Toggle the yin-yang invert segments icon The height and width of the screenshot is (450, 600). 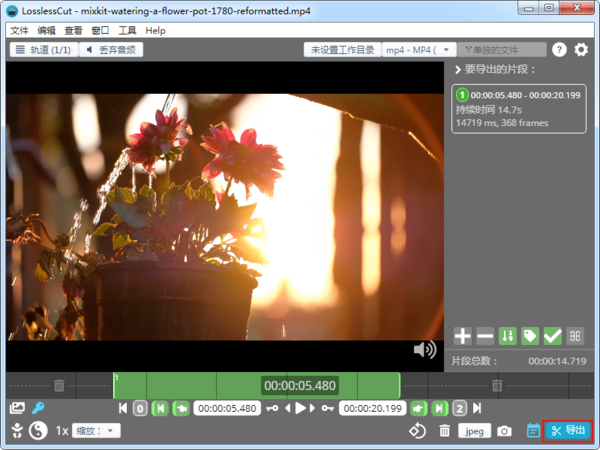(38, 431)
